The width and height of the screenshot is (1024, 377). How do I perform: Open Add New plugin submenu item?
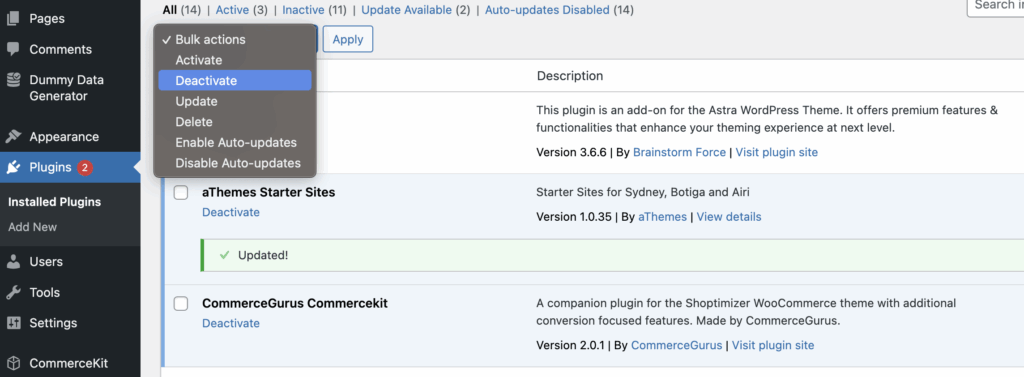[33, 227]
